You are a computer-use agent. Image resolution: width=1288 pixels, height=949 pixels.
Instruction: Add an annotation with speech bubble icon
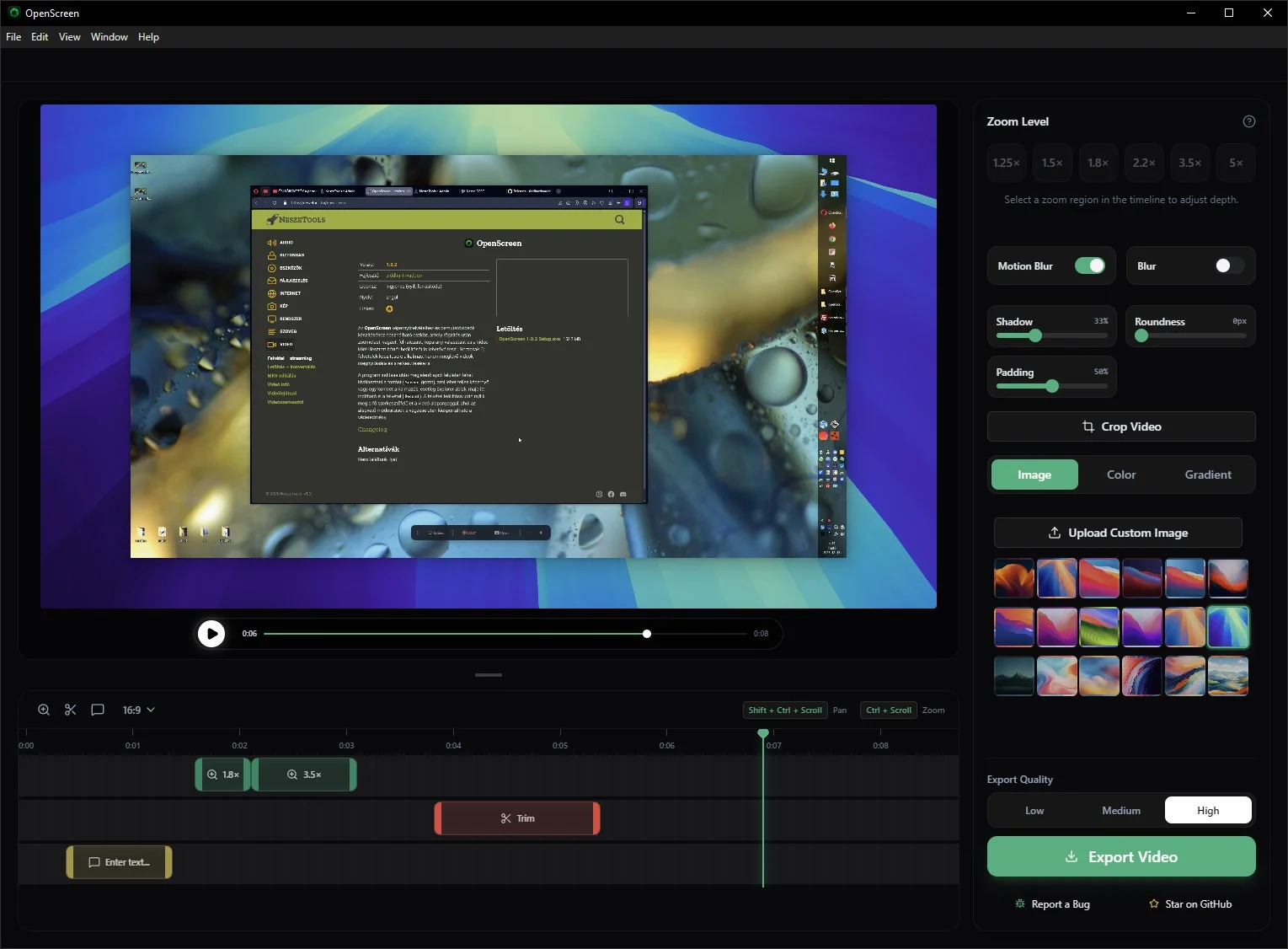coord(98,710)
